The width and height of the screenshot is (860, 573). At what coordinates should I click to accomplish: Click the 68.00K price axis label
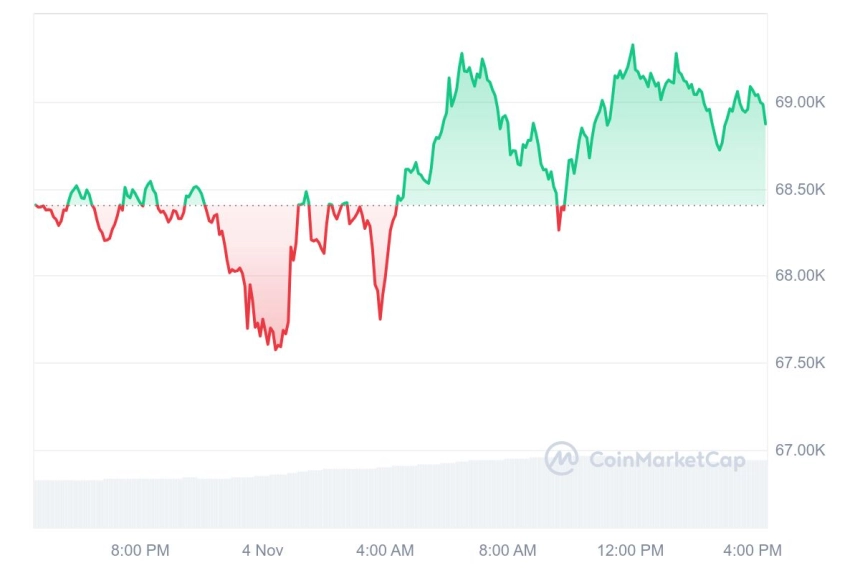800,275
